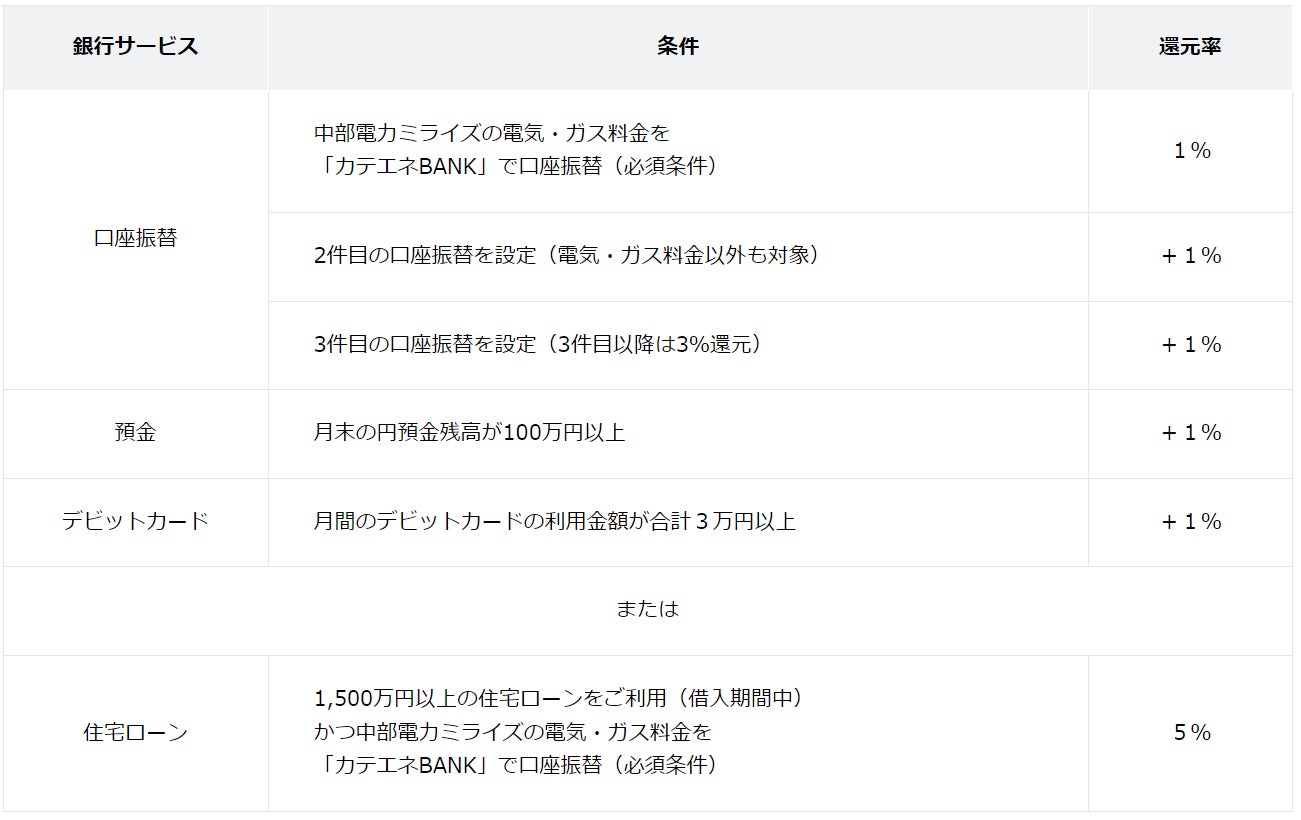Click the +1% rate in 3件目 row

coord(1192,345)
